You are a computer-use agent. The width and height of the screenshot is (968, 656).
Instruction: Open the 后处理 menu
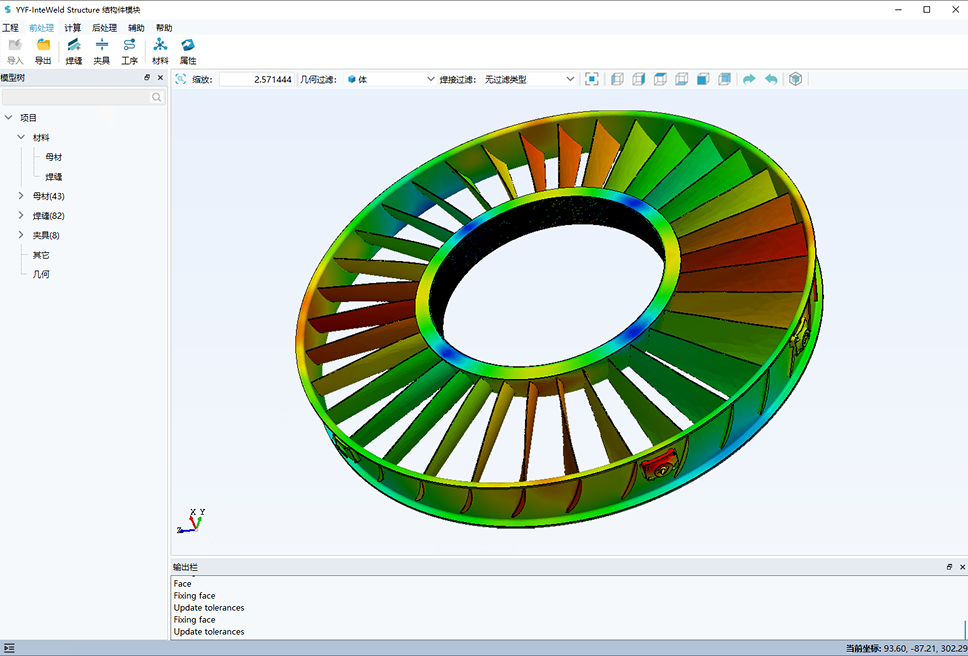[104, 28]
